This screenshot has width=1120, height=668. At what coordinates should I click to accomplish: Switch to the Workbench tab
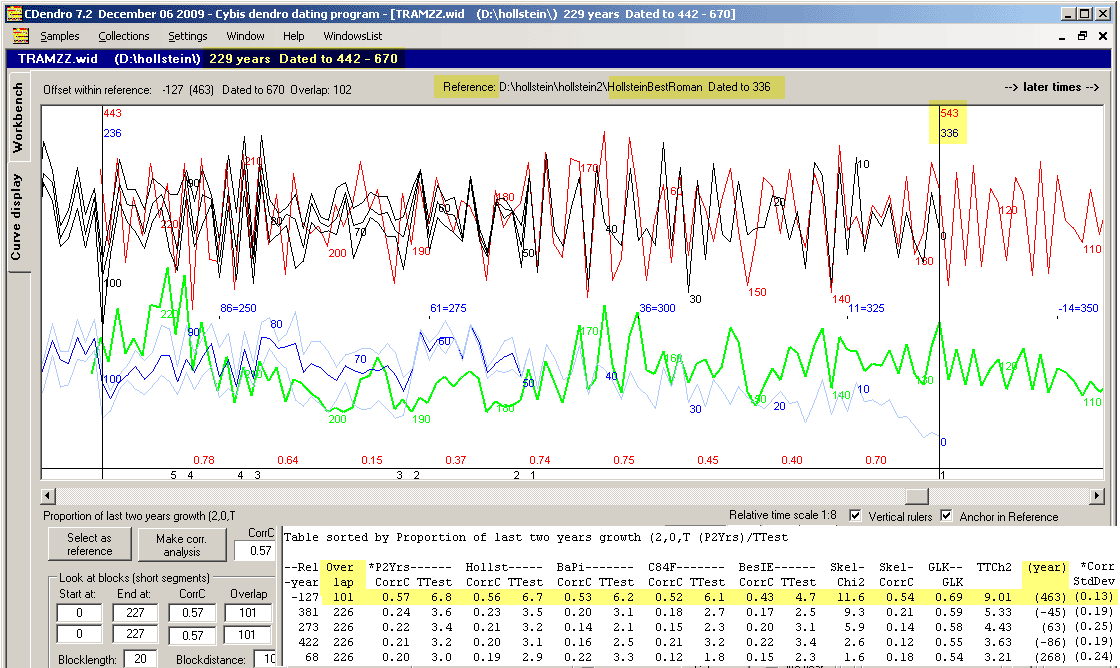click(18, 117)
